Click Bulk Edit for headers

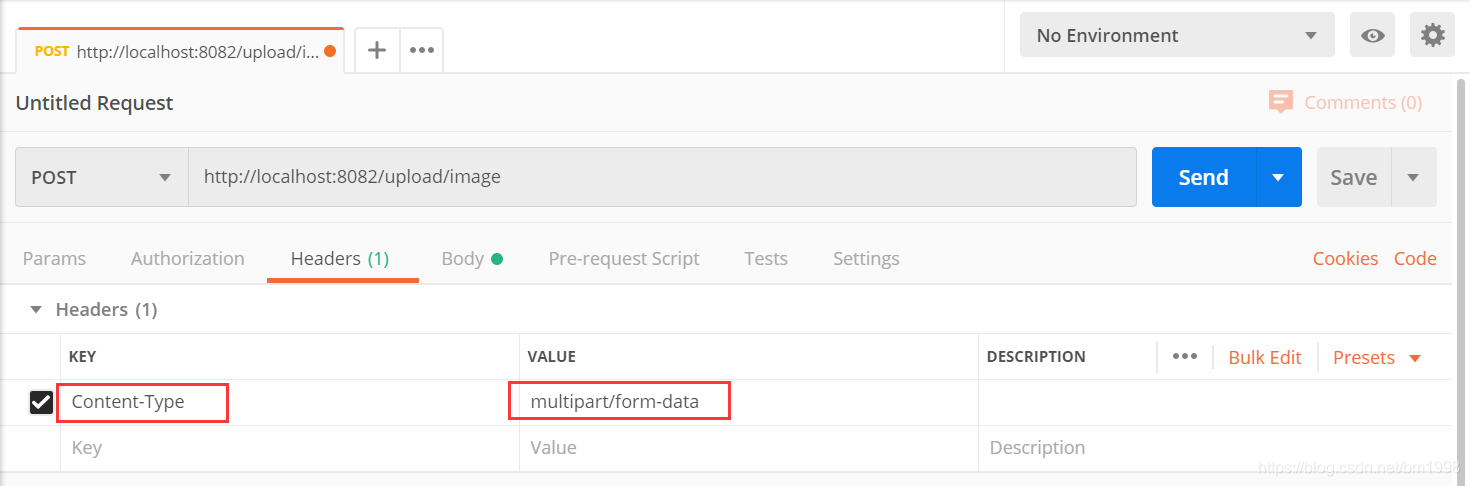[x=1265, y=357]
